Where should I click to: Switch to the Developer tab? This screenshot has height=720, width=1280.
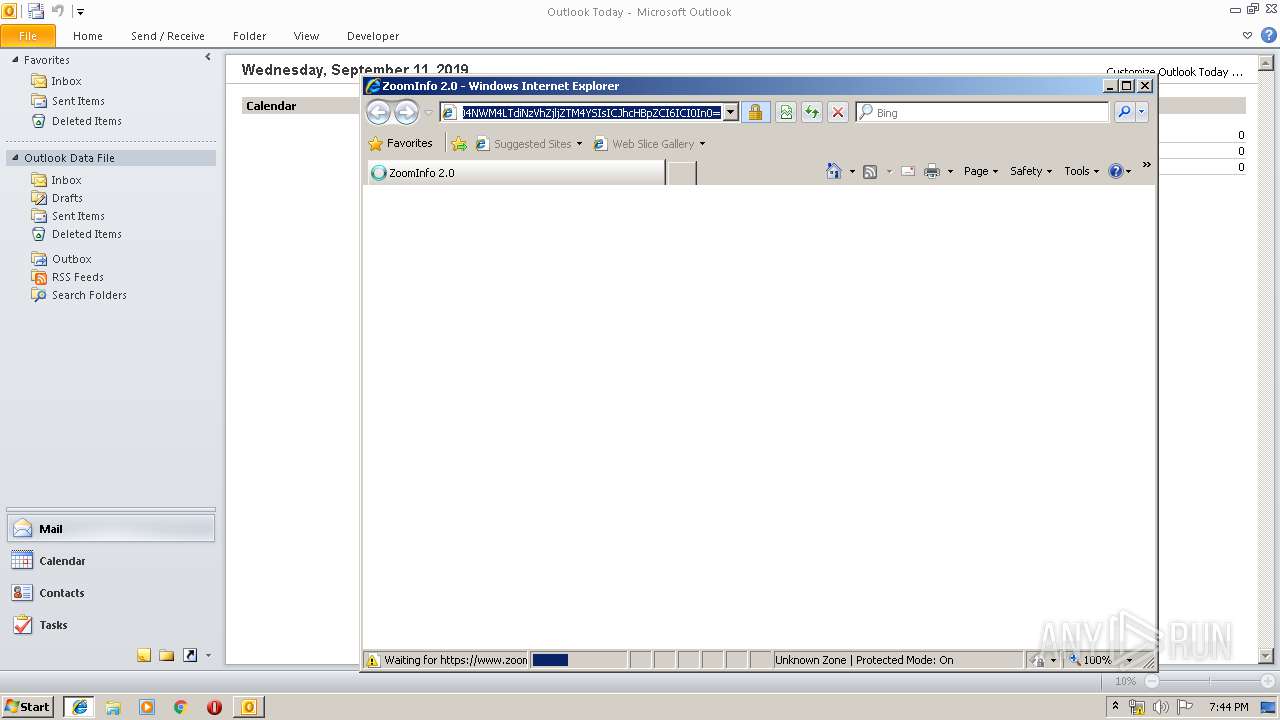pos(373,36)
